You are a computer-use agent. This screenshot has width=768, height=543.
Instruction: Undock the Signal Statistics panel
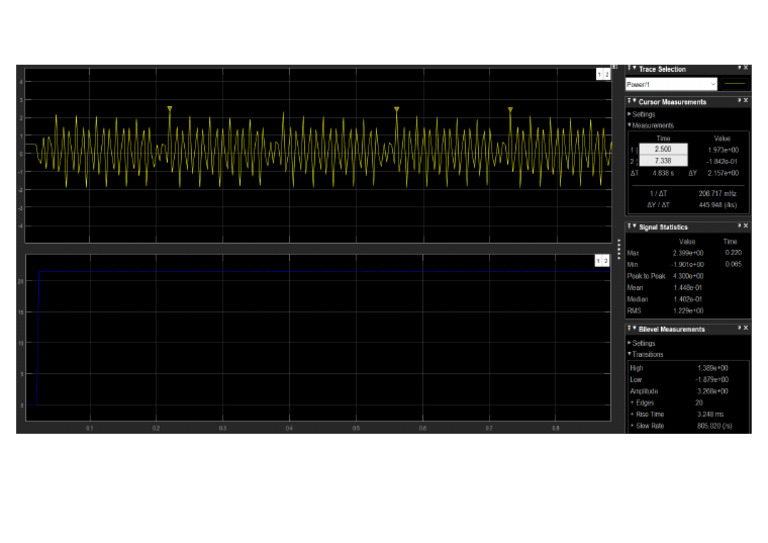740,226
